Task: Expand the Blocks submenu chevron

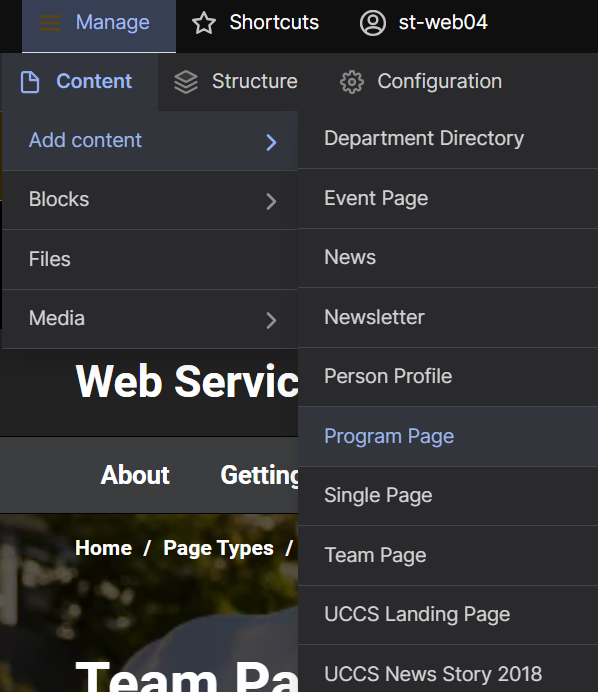Action: coord(271,201)
